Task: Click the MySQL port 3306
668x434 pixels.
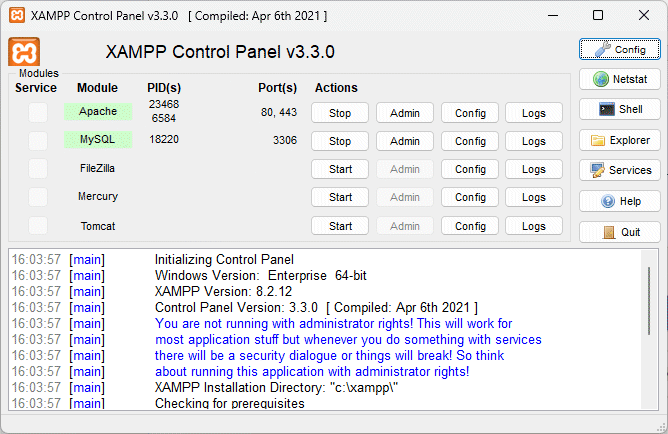Action: (285, 140)
